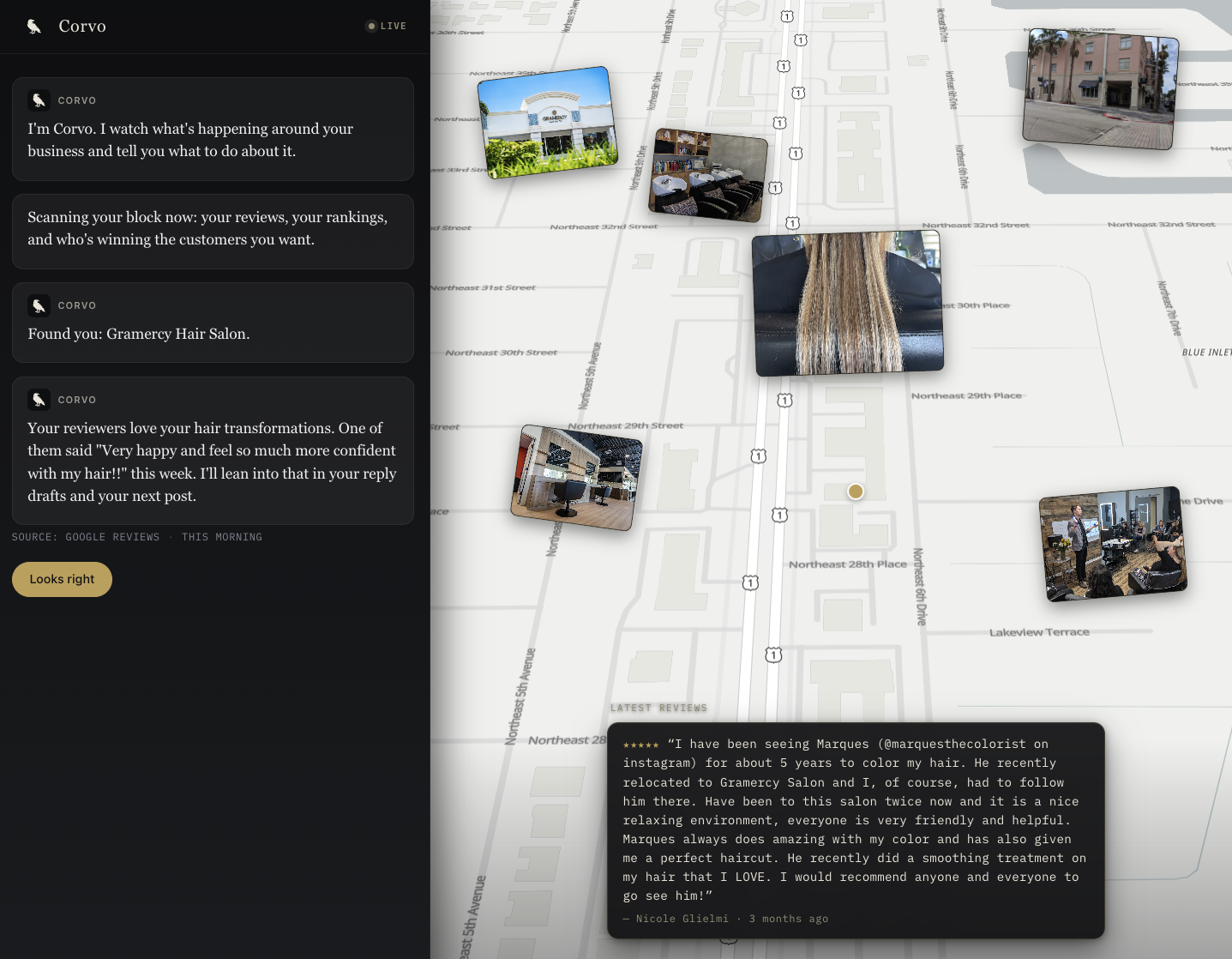Click the LIVE status indicator
This screenshot has height=959, width=1232.
click(387, 26)
